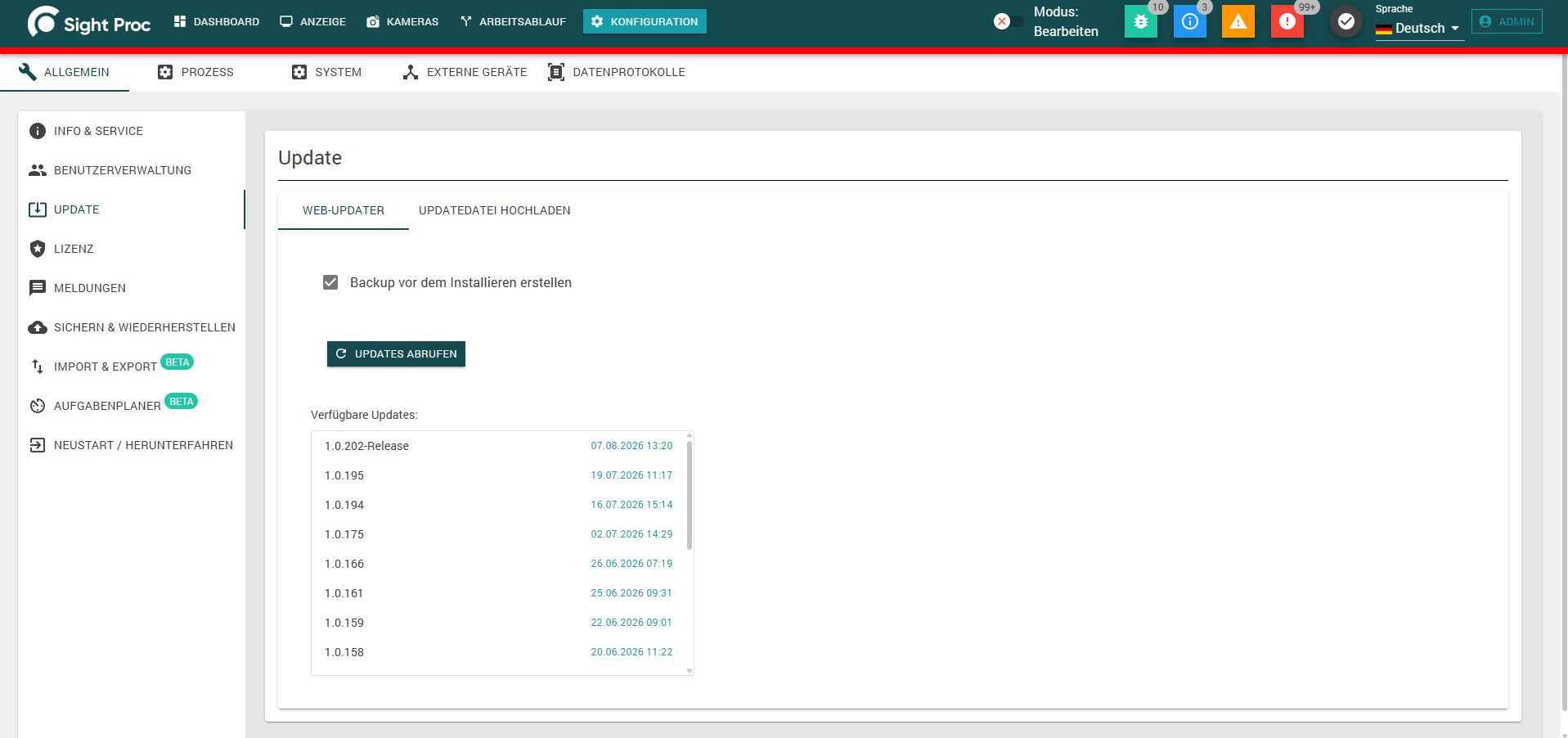Screen dimensions: 1568x738
Task: Open the red error notifications icon
Action: click(1287, 22)
